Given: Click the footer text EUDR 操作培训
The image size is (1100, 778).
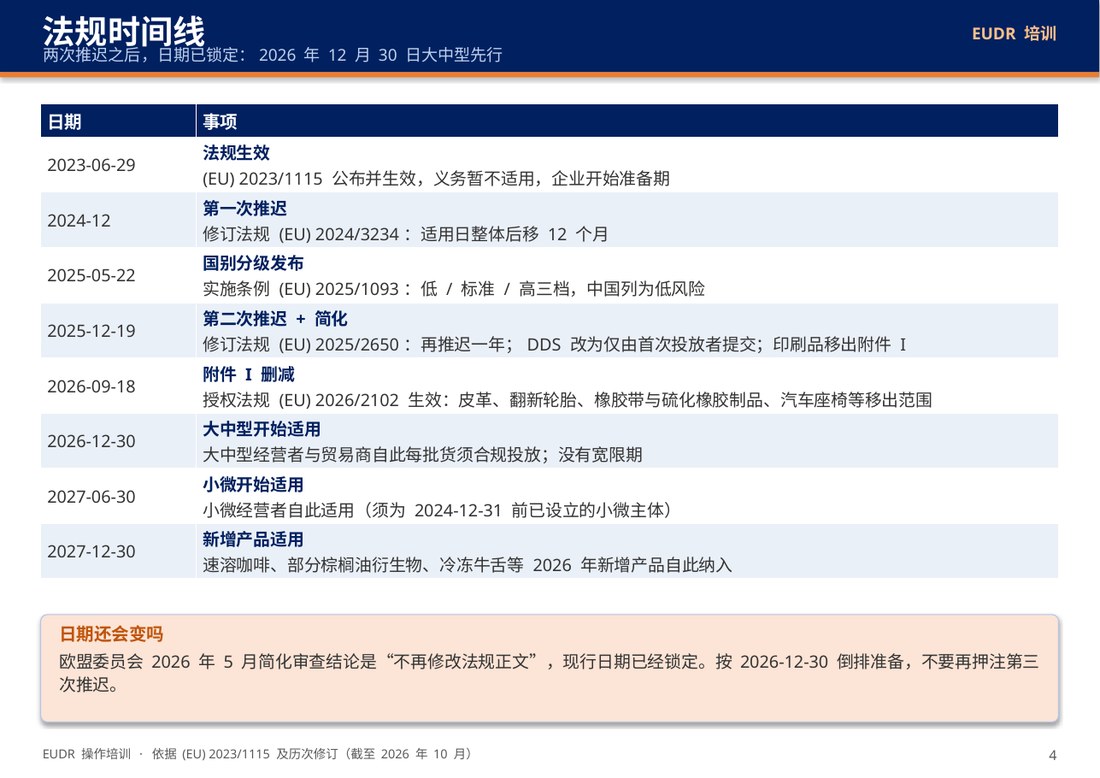Looking at the screenshot, I should [x=86, y=753].
